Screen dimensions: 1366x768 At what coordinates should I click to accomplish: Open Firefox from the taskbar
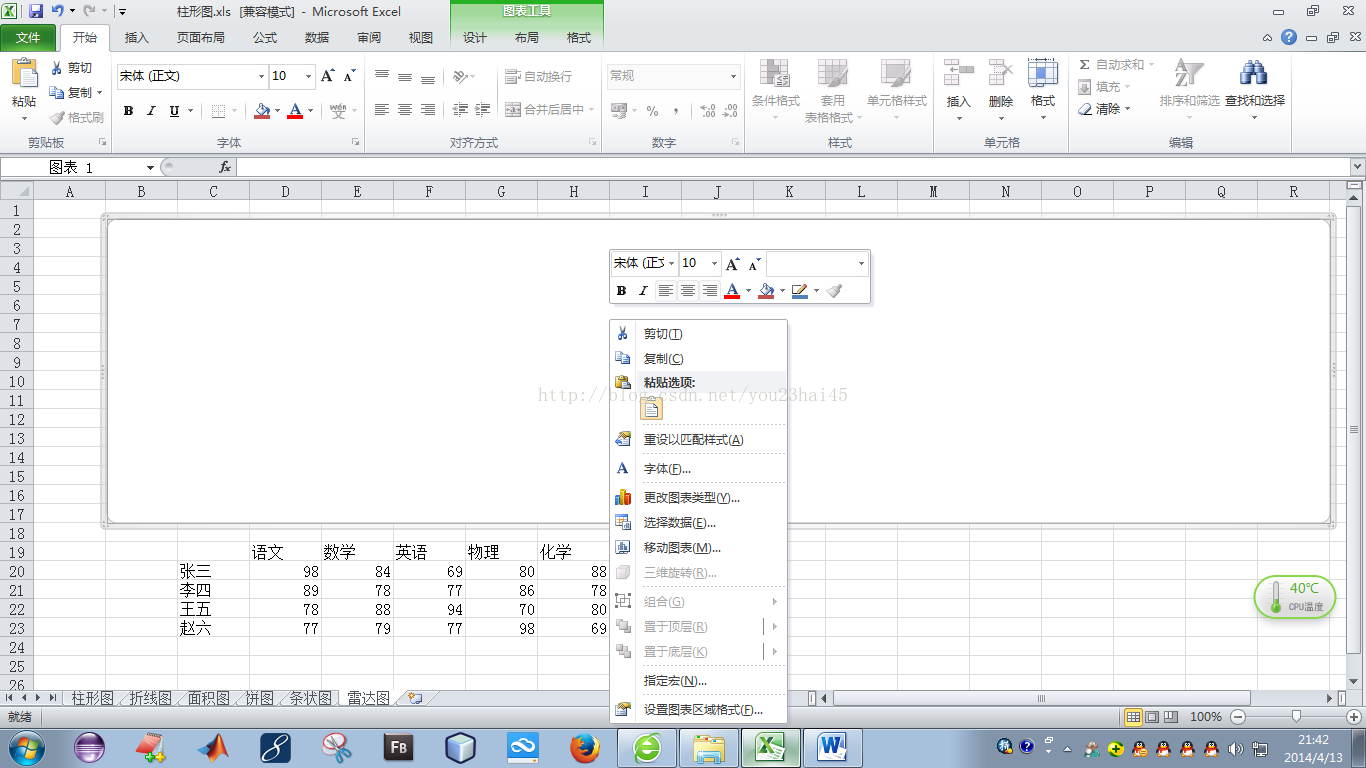click(x=585, y=747)
